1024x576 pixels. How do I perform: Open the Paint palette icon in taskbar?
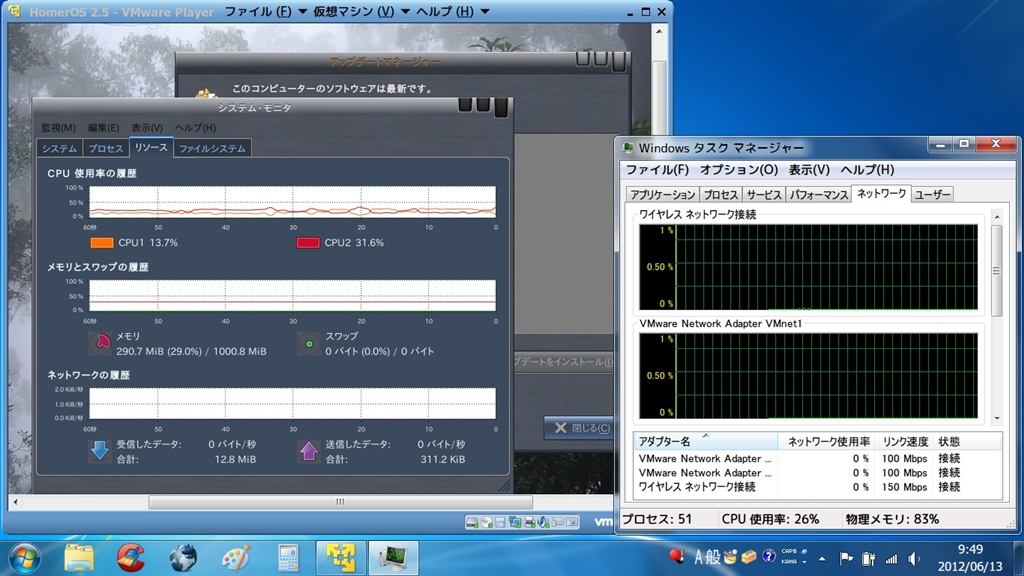tap(236, 556)
